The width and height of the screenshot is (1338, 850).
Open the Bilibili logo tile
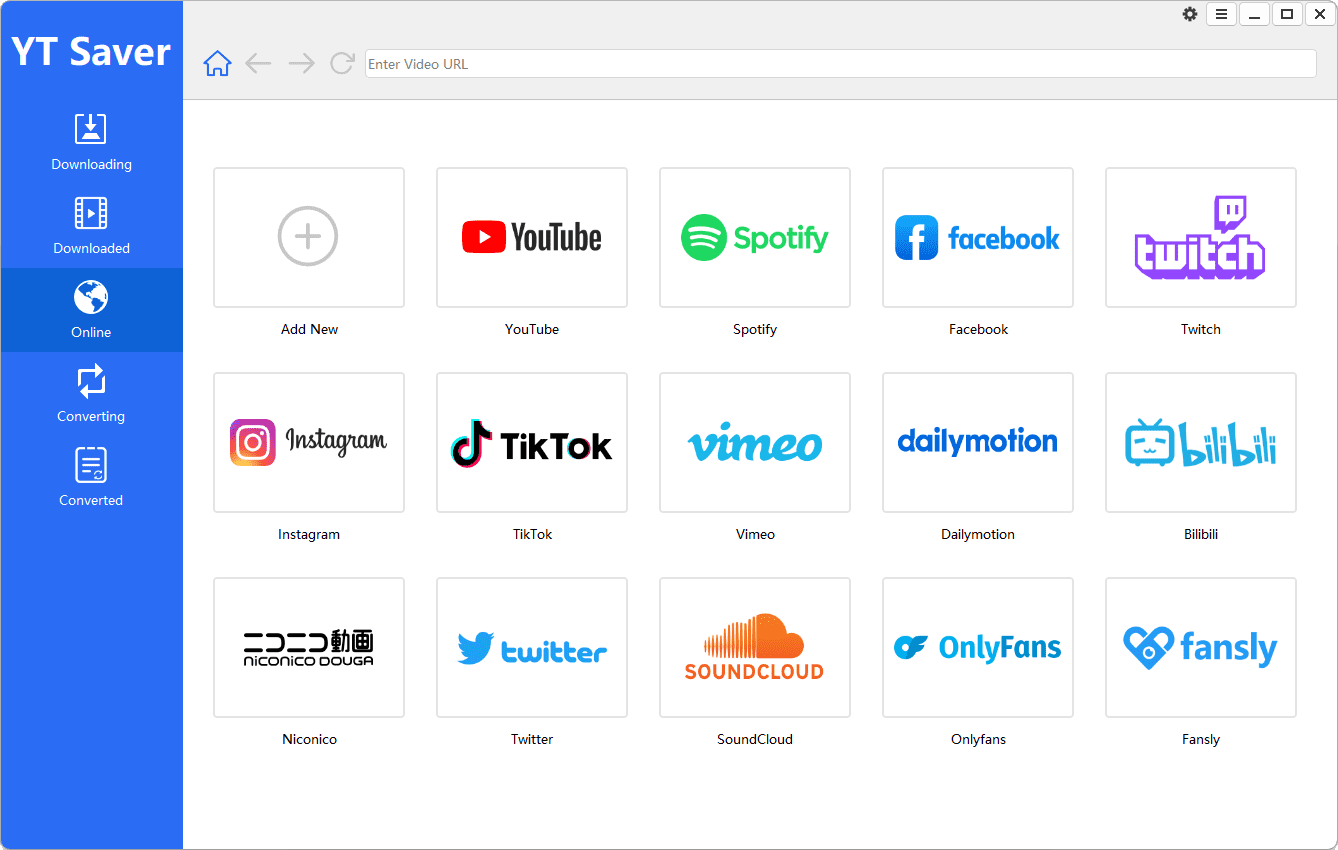[x=1201, y=443]
